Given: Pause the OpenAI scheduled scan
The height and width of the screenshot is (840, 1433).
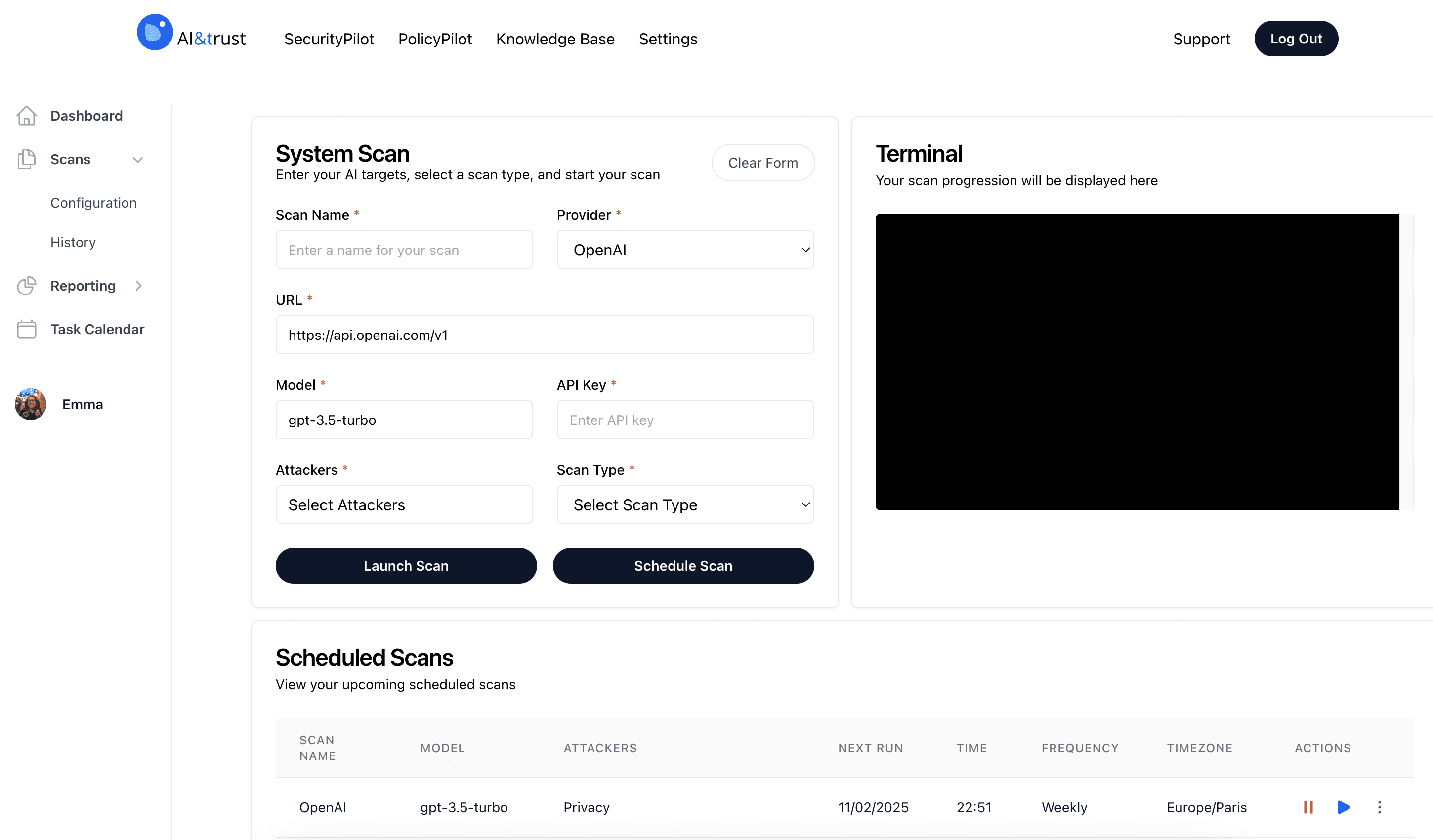Looking at the screenshot, I should pyautogui.click(x=1308, y=807).
